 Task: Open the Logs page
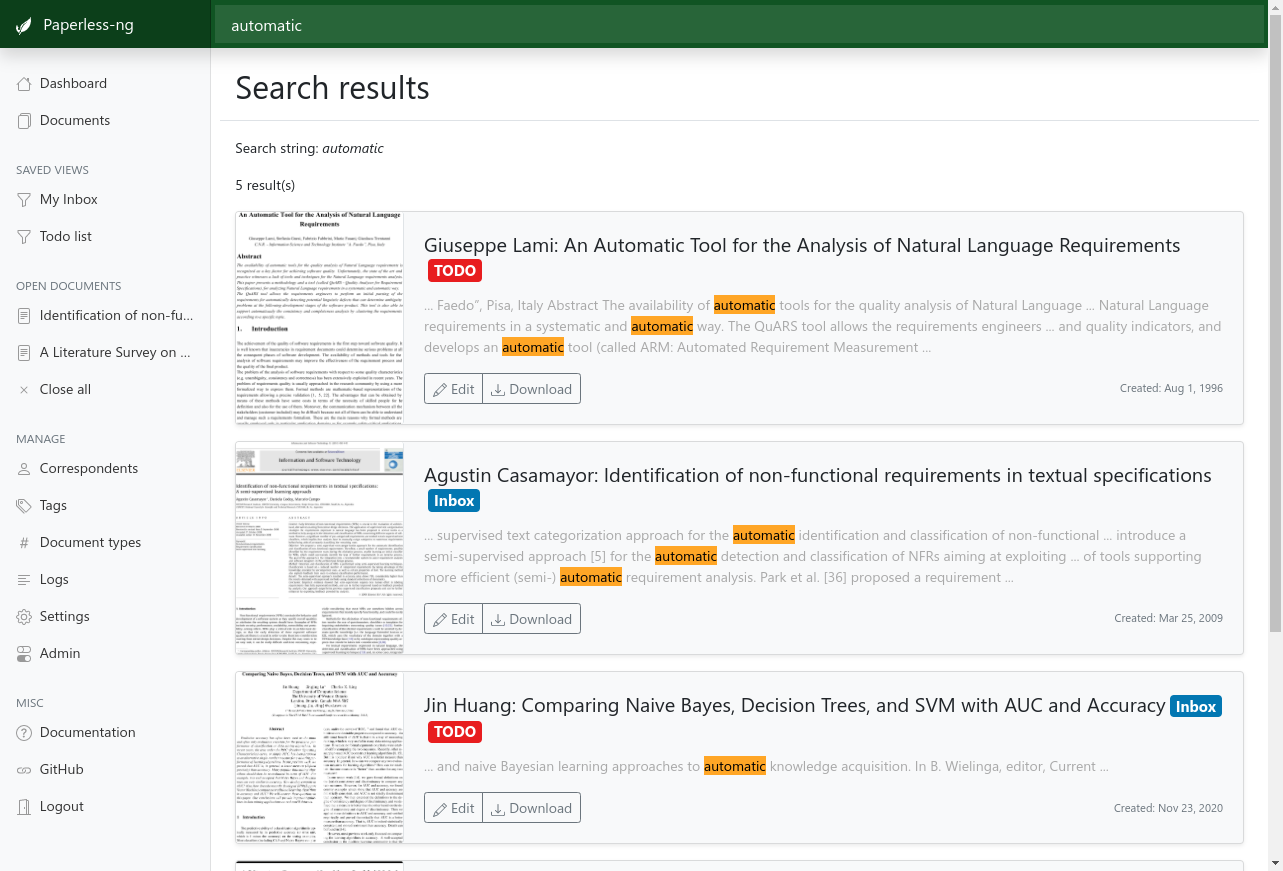54,580
